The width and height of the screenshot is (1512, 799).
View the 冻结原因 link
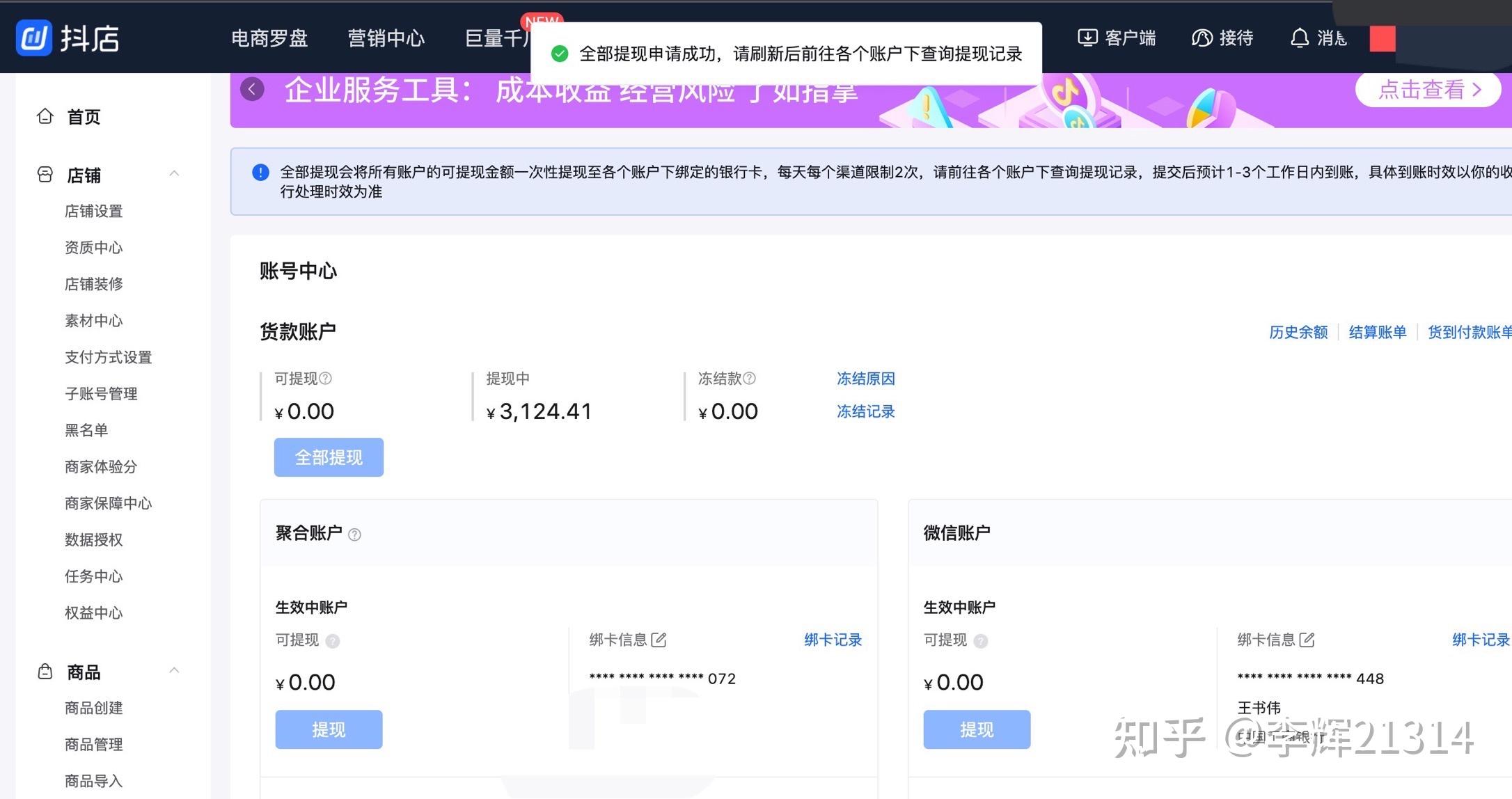pyautogui.click(x=865, y=379)
